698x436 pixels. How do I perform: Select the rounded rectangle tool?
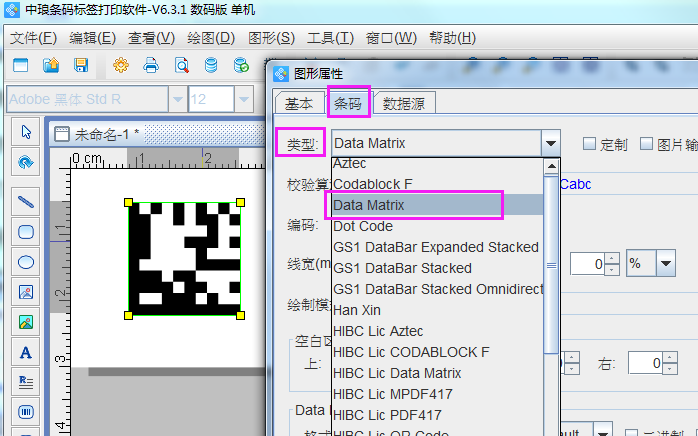point(26,232)
